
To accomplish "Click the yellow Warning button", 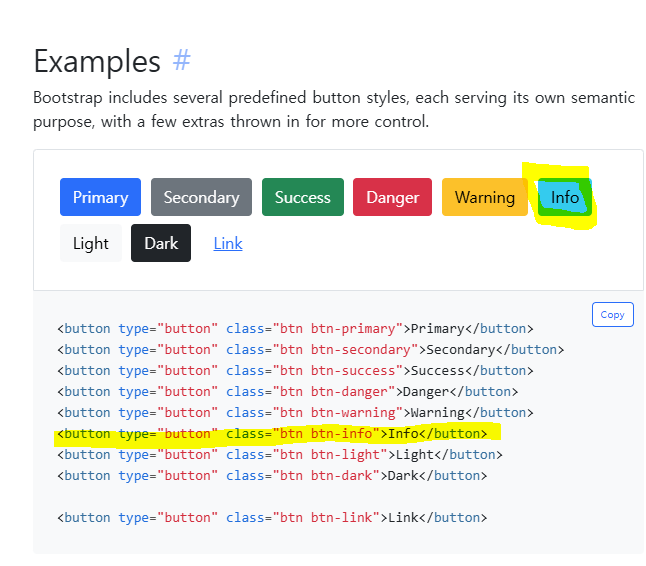I will 485,197.
